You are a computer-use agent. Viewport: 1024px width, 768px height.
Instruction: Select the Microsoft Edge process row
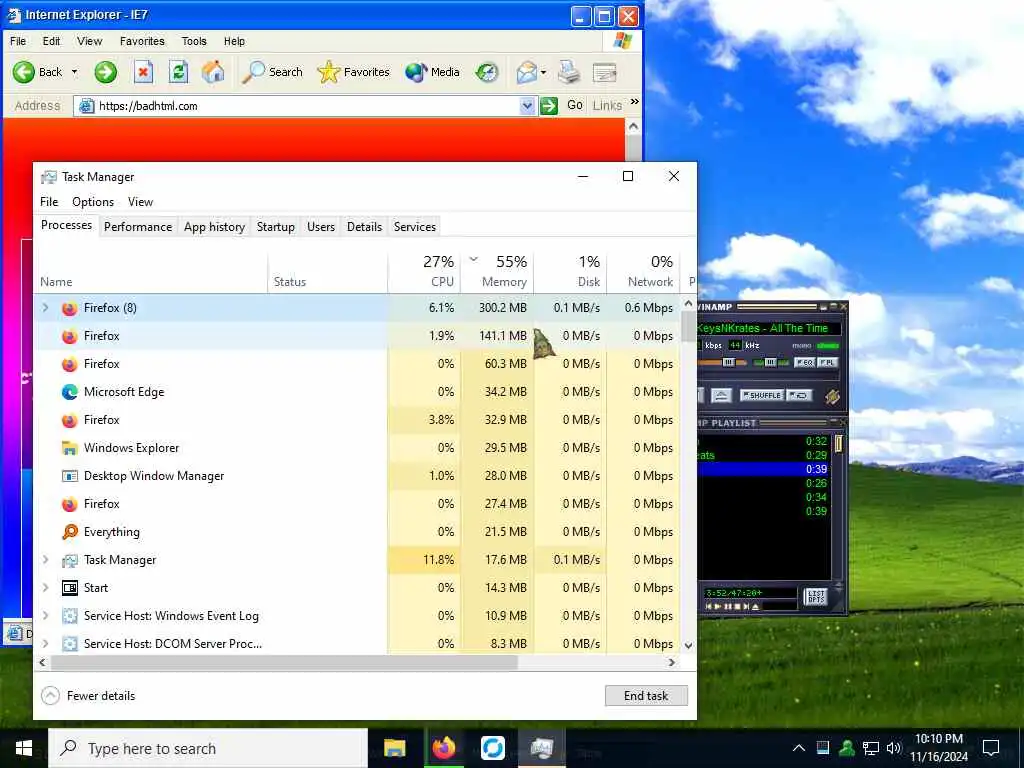click(x=357, y=392)
